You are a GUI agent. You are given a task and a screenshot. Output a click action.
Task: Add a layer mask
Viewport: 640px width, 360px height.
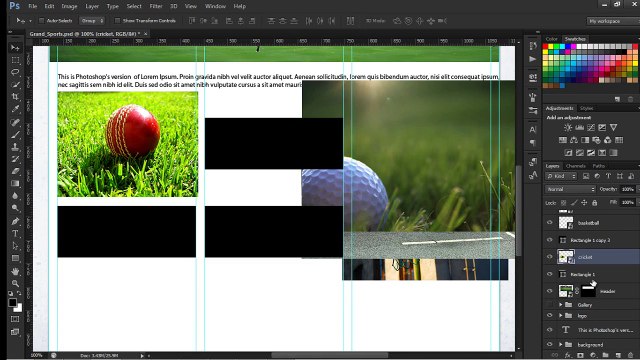[580, 356]
